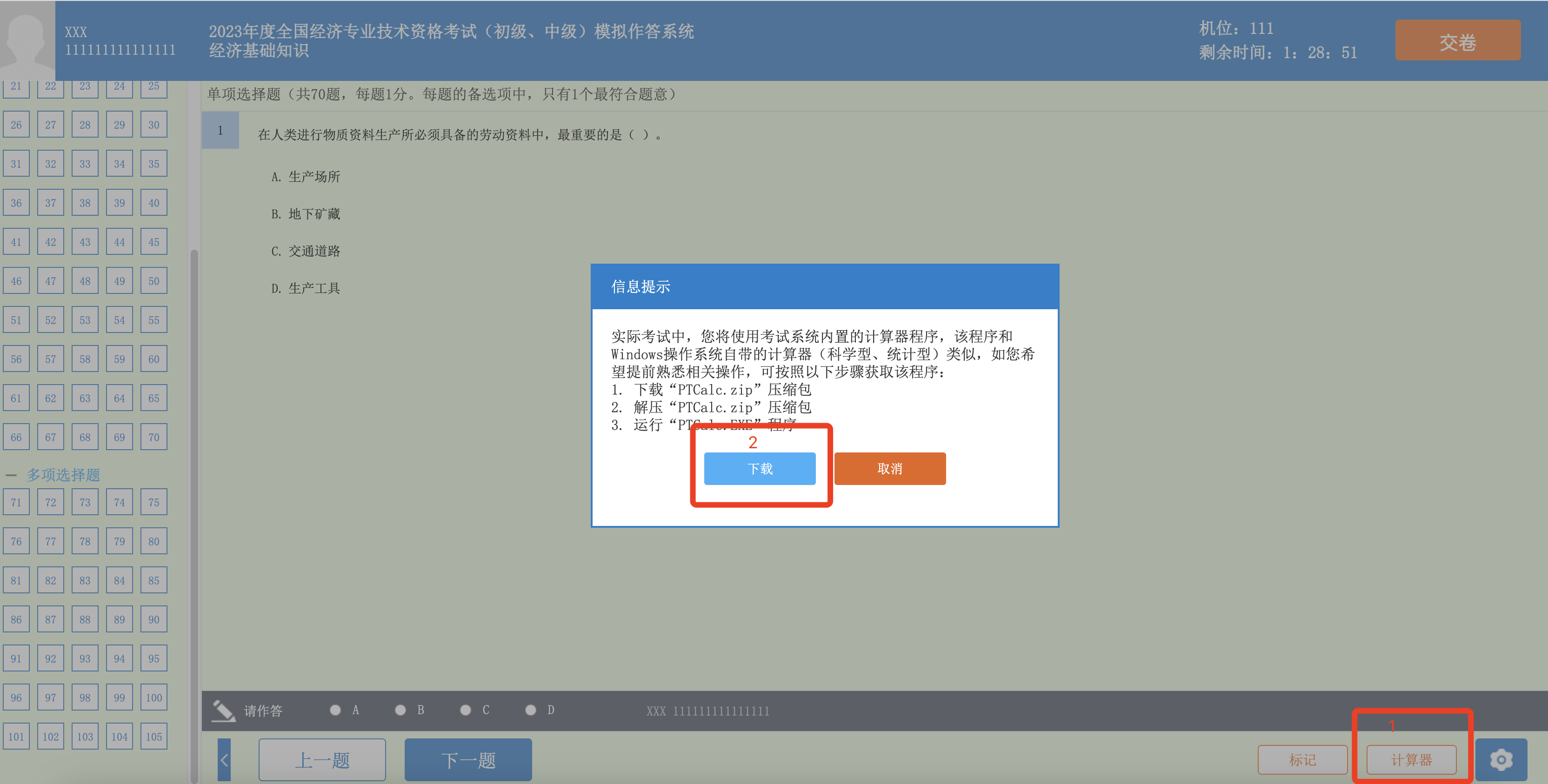This screenshot has height=784, width=1548.
Task: Select answer option A radio
Action: (335, 710)
